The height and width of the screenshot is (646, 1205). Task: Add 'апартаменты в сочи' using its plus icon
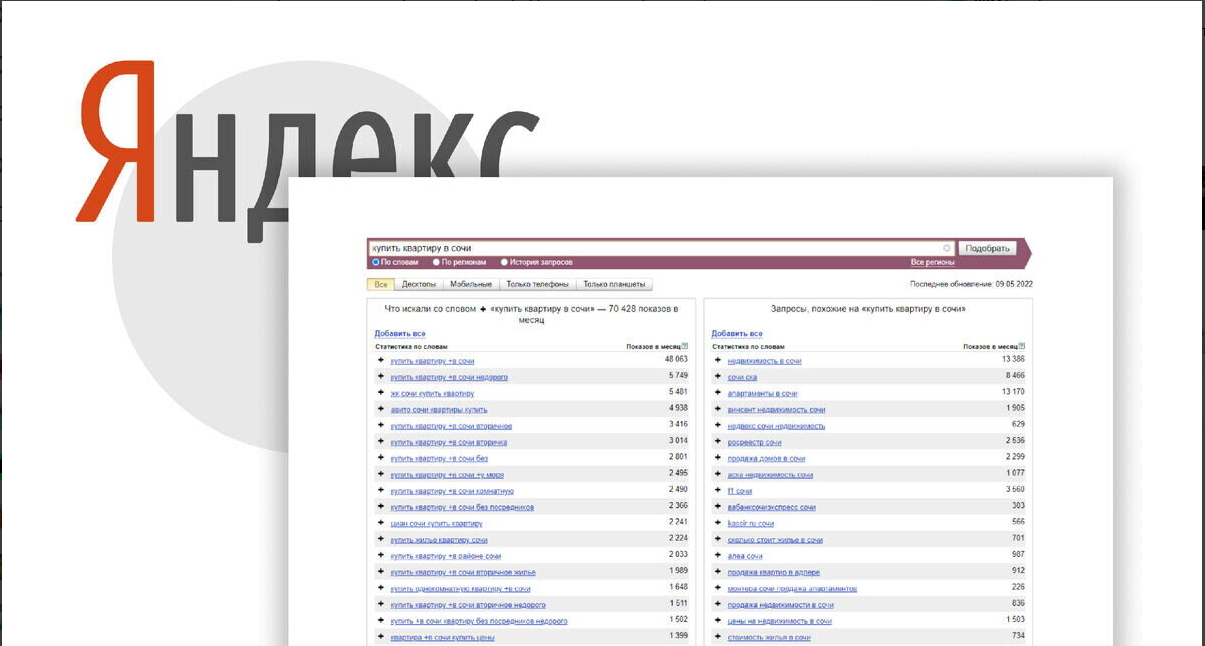click(x=718, y=393)
